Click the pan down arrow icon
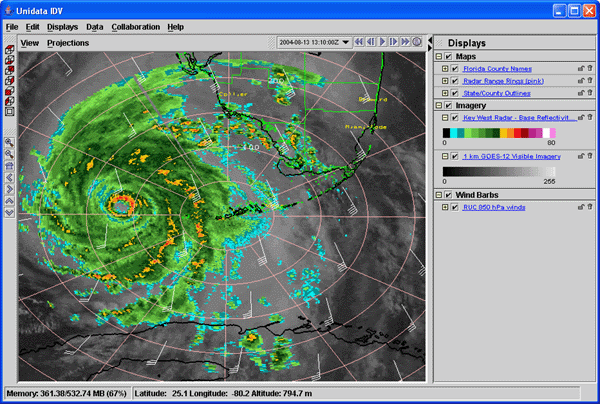 (9, 212)
